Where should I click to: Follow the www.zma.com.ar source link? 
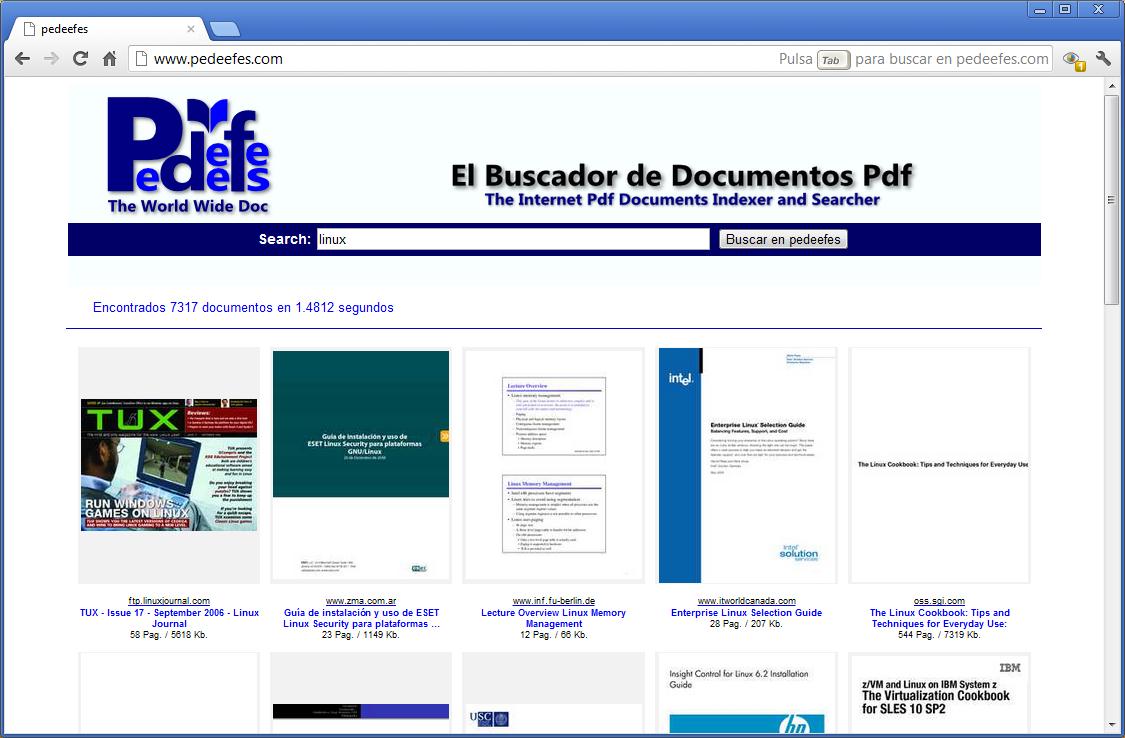(x=361, y=601)
